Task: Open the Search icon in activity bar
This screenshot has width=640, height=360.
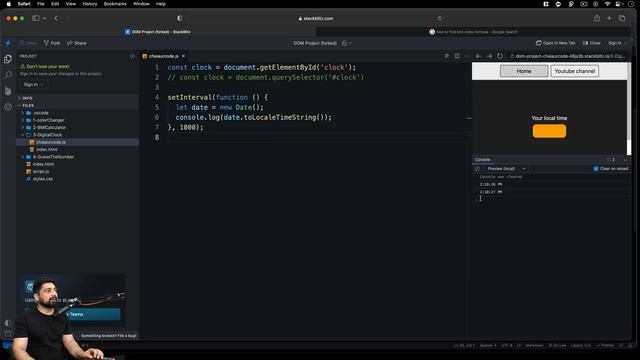Action: click(x=8, y=75)
